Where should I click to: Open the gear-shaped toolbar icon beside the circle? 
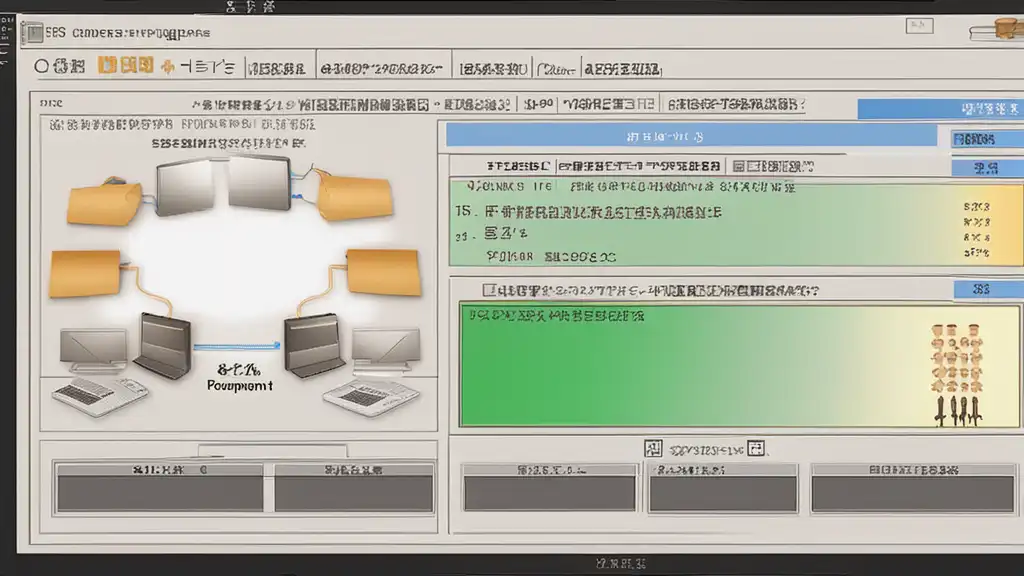pyautogui.click(x=61, y=66)
